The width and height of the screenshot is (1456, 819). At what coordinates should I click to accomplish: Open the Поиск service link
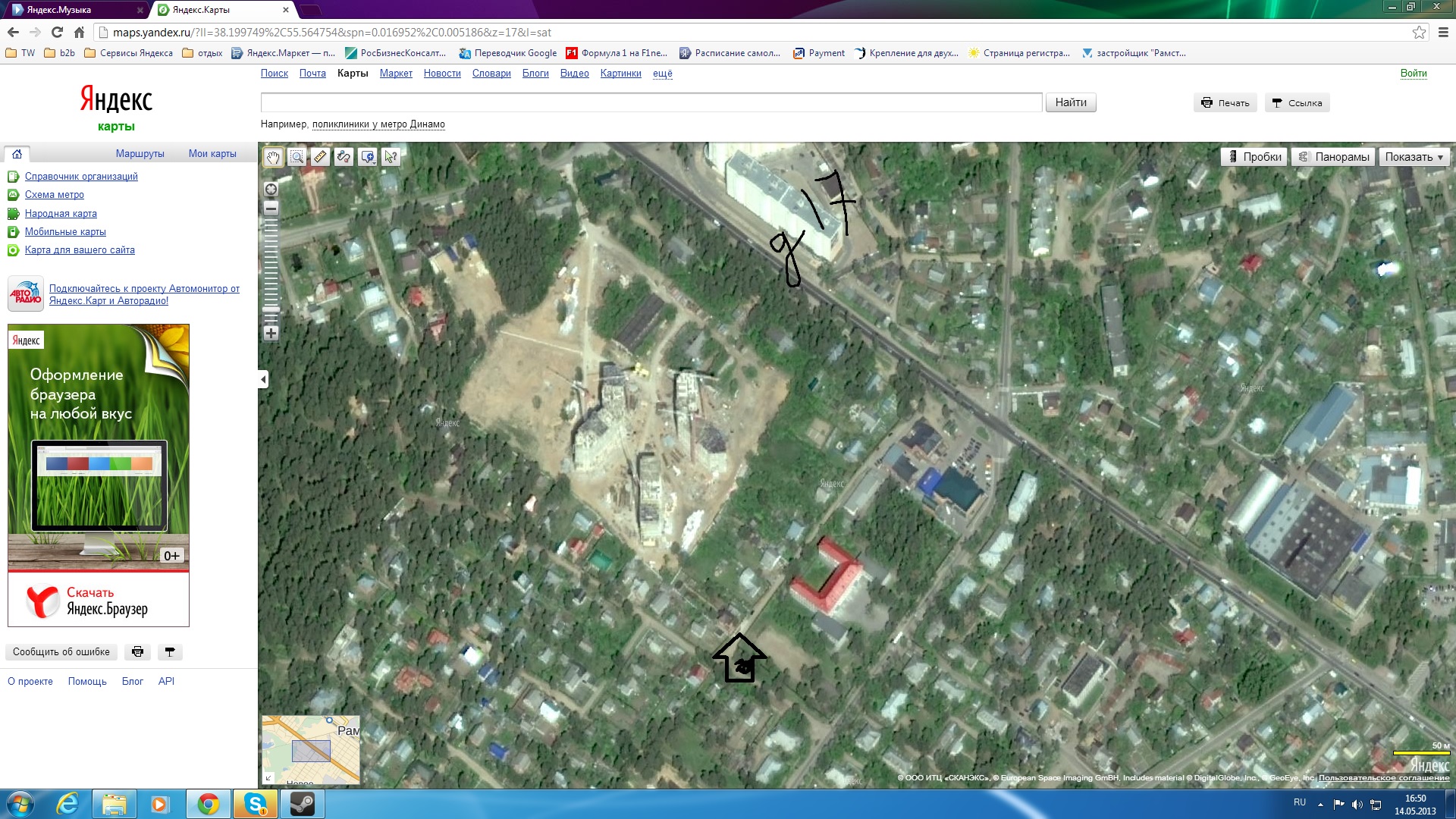275,74
